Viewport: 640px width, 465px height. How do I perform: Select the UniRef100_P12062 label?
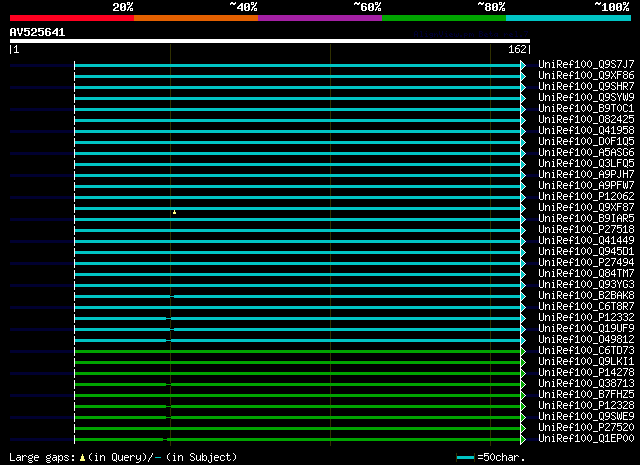pyautogui.click(x=586, y=197)
